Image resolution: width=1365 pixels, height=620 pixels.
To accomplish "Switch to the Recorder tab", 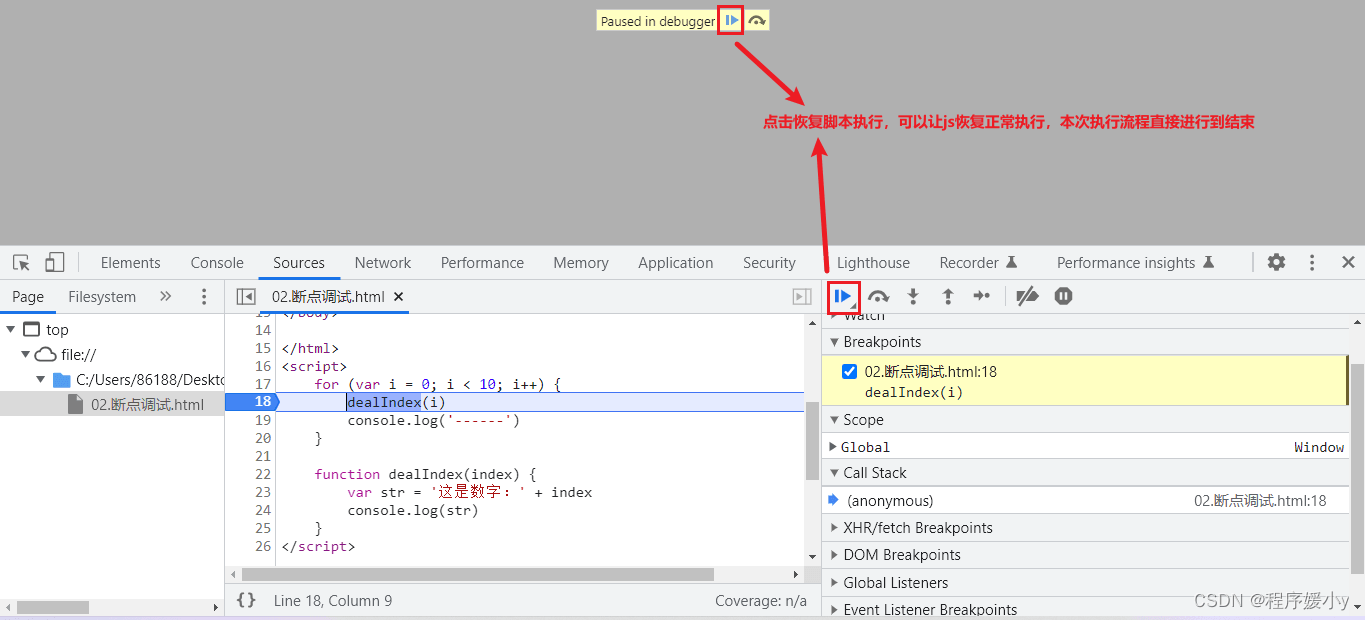I will tap(978, 263).
